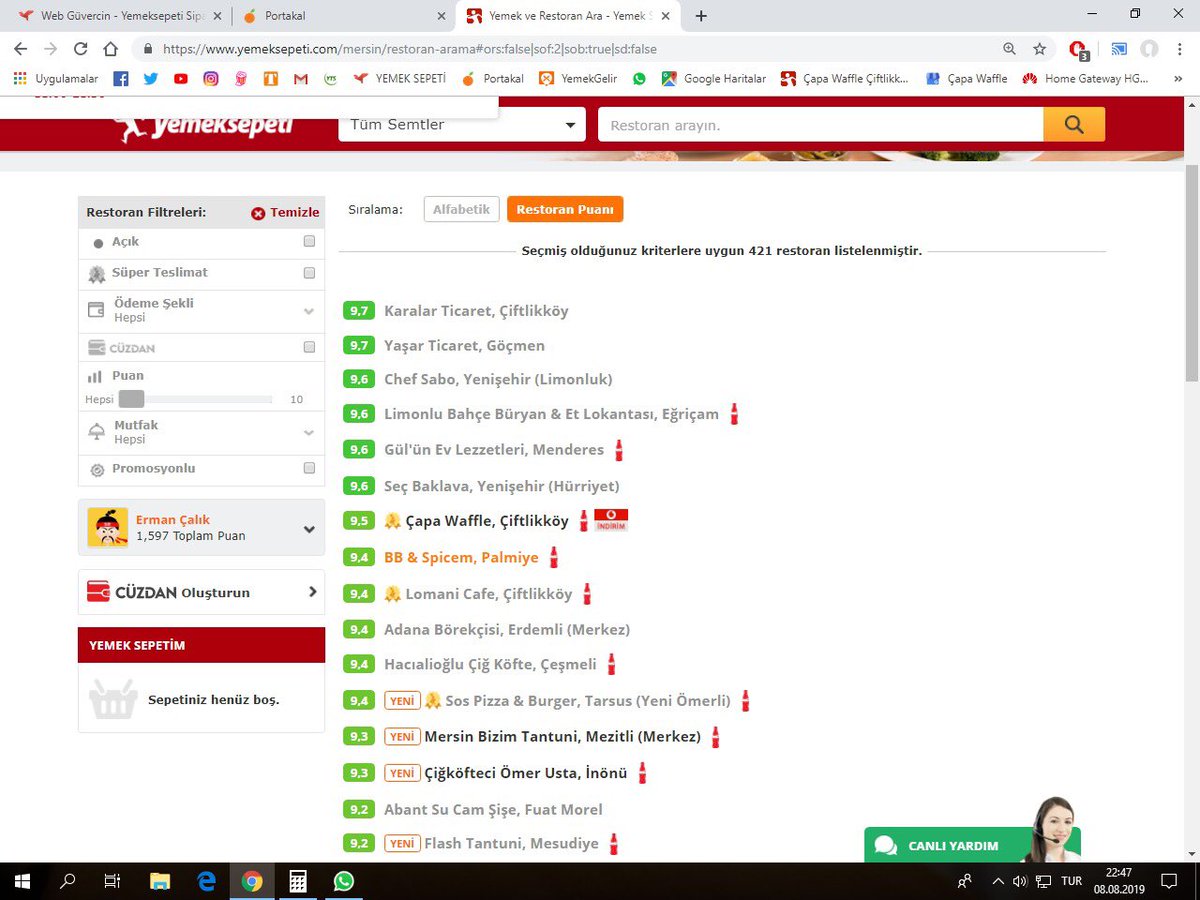The image size is (1200, 900).
Task: Launch Calculator from the taskbar
Action: tap(297, 881)
